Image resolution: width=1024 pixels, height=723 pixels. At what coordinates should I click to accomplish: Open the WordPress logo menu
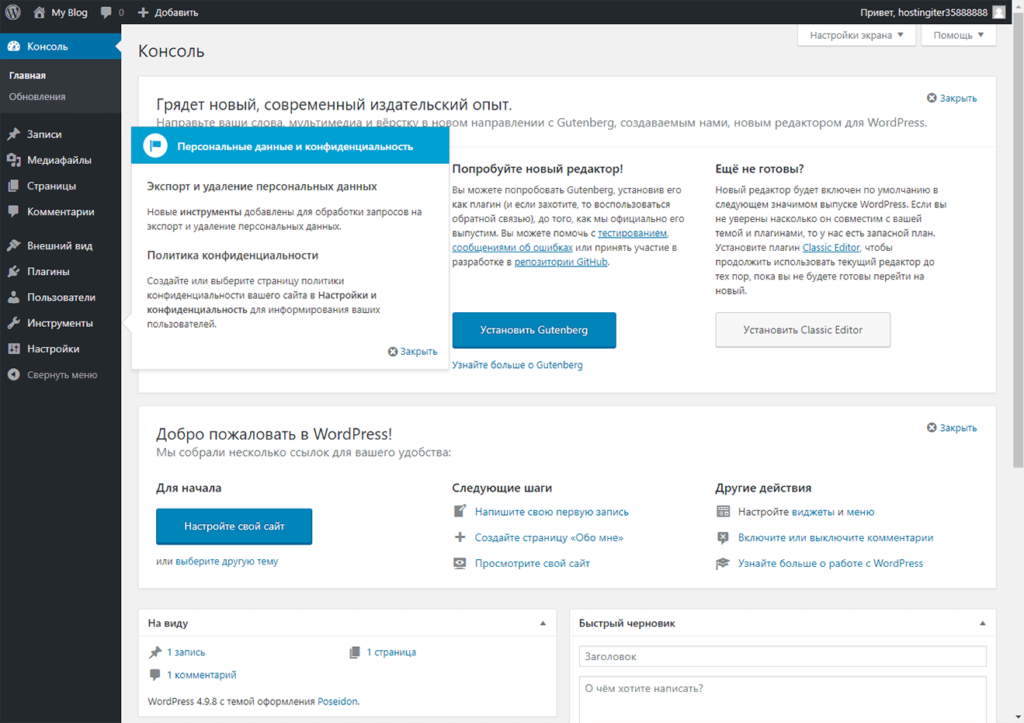coord(13,12)
